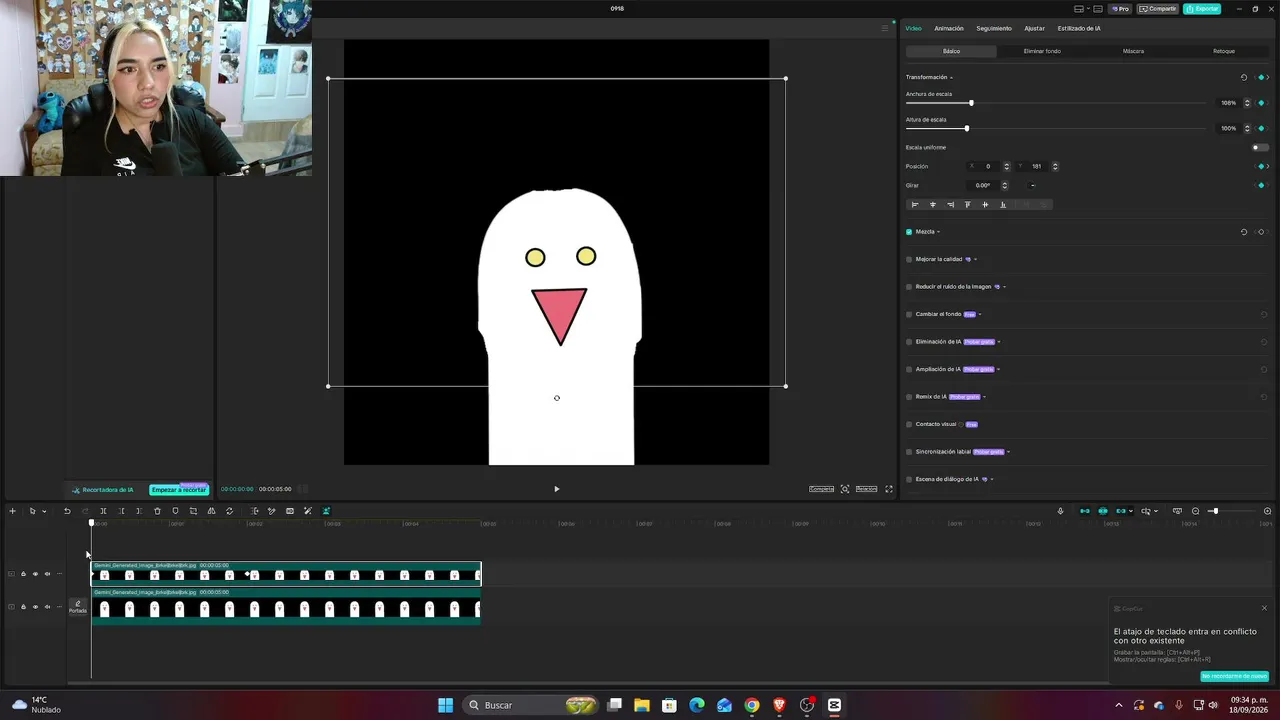Switch to the Animación tab
Screen dimensions: 1280x720
click(949, 28)
